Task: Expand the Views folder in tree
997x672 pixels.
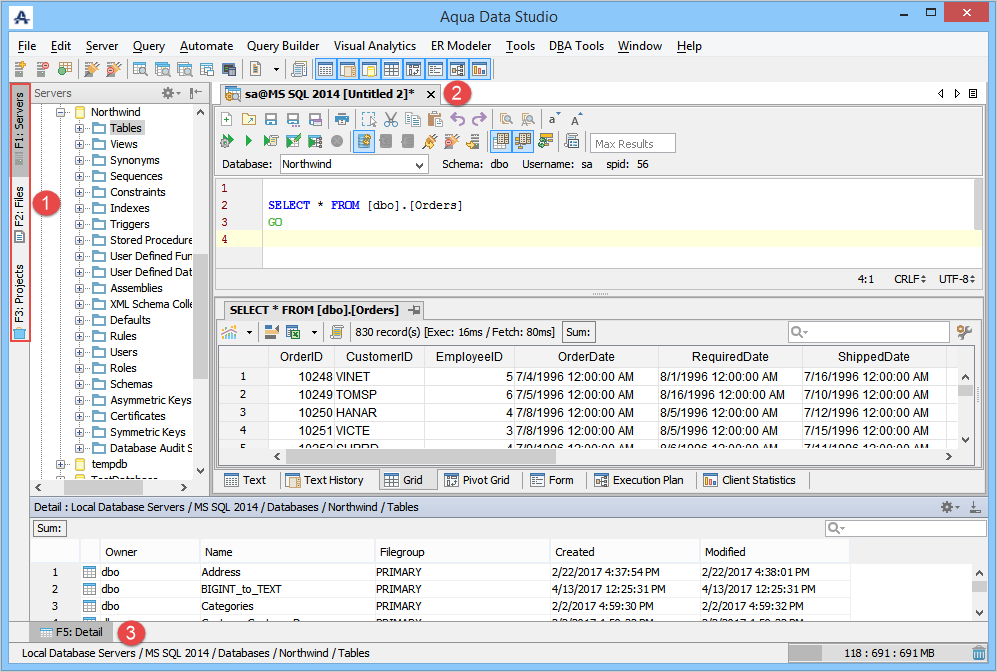Action: [80, 144]
